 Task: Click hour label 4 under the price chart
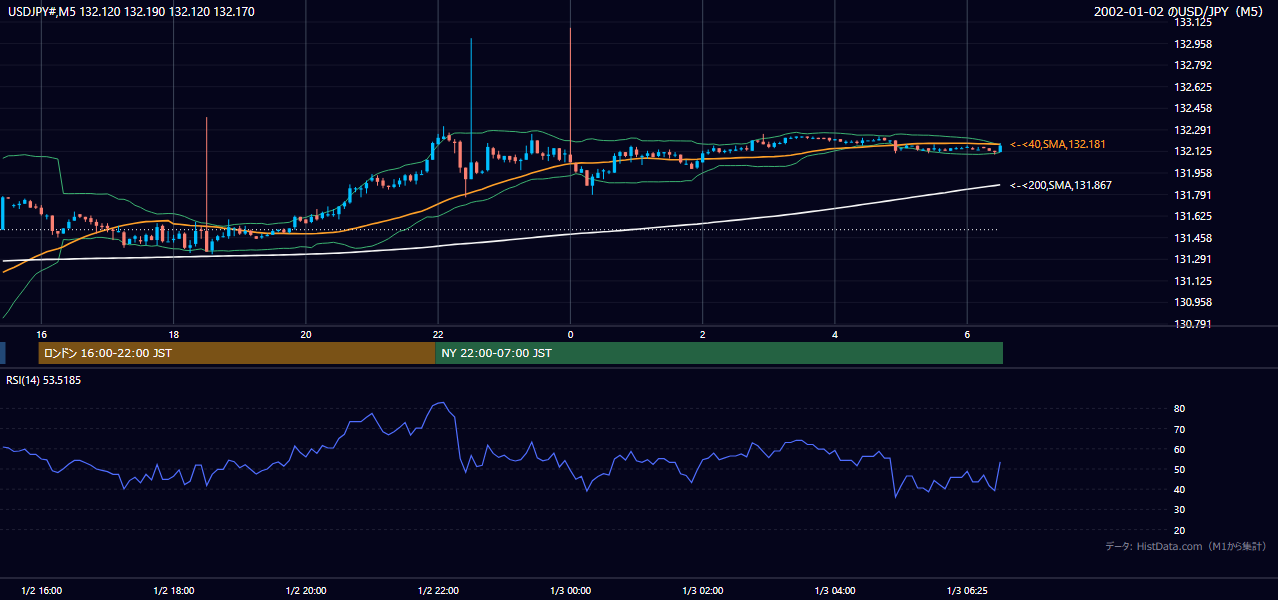point(835,334)
